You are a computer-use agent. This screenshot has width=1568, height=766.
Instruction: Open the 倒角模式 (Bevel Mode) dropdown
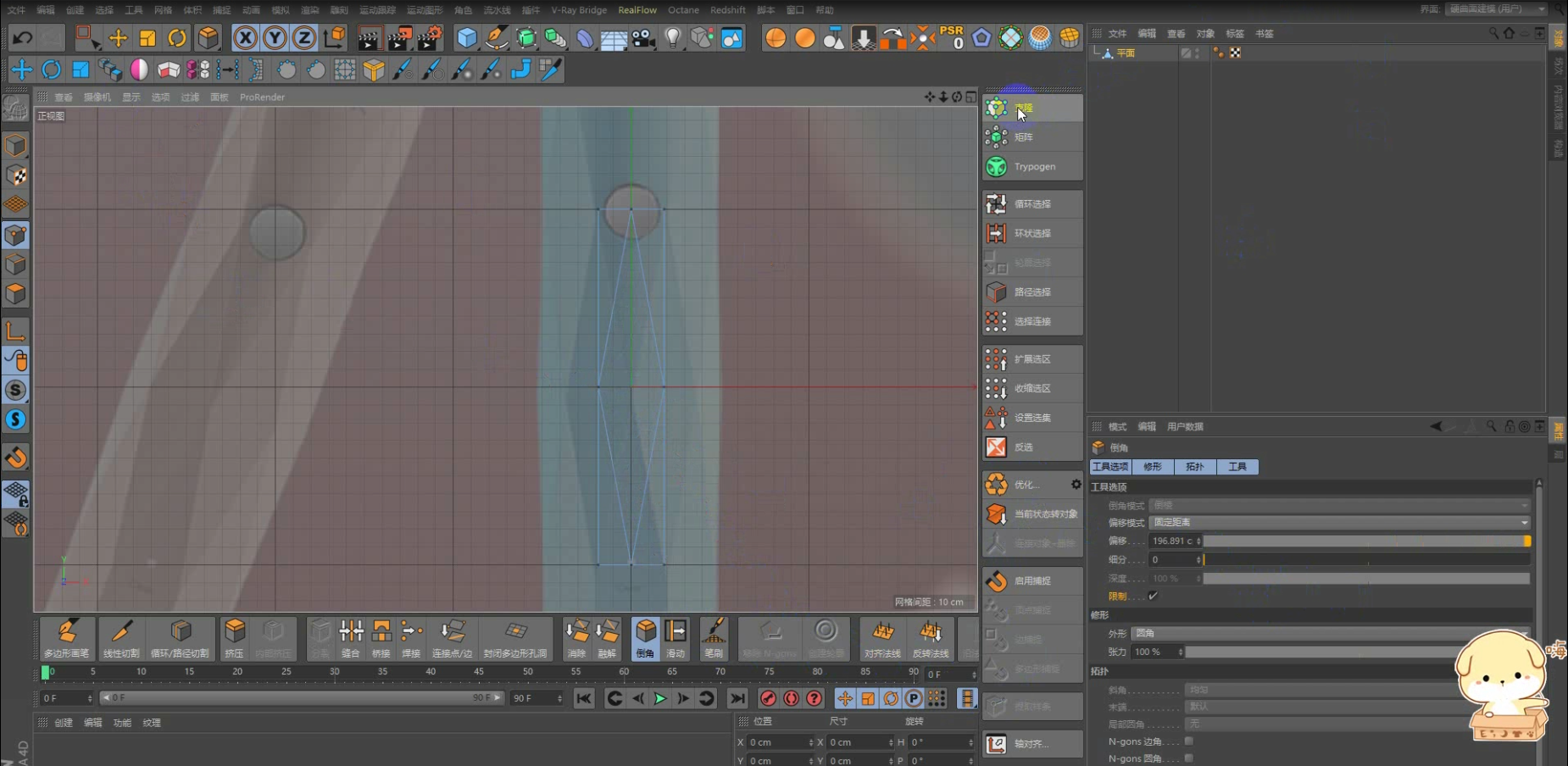click(x=1339, y=506)
